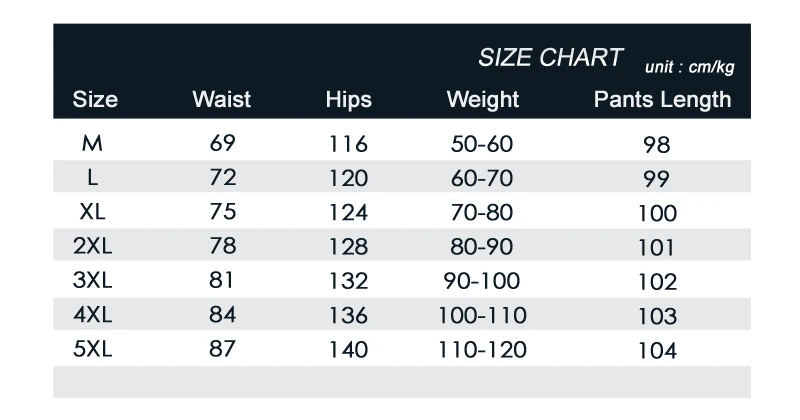Click waist value 69
The image size is (800, 420).
222,143
